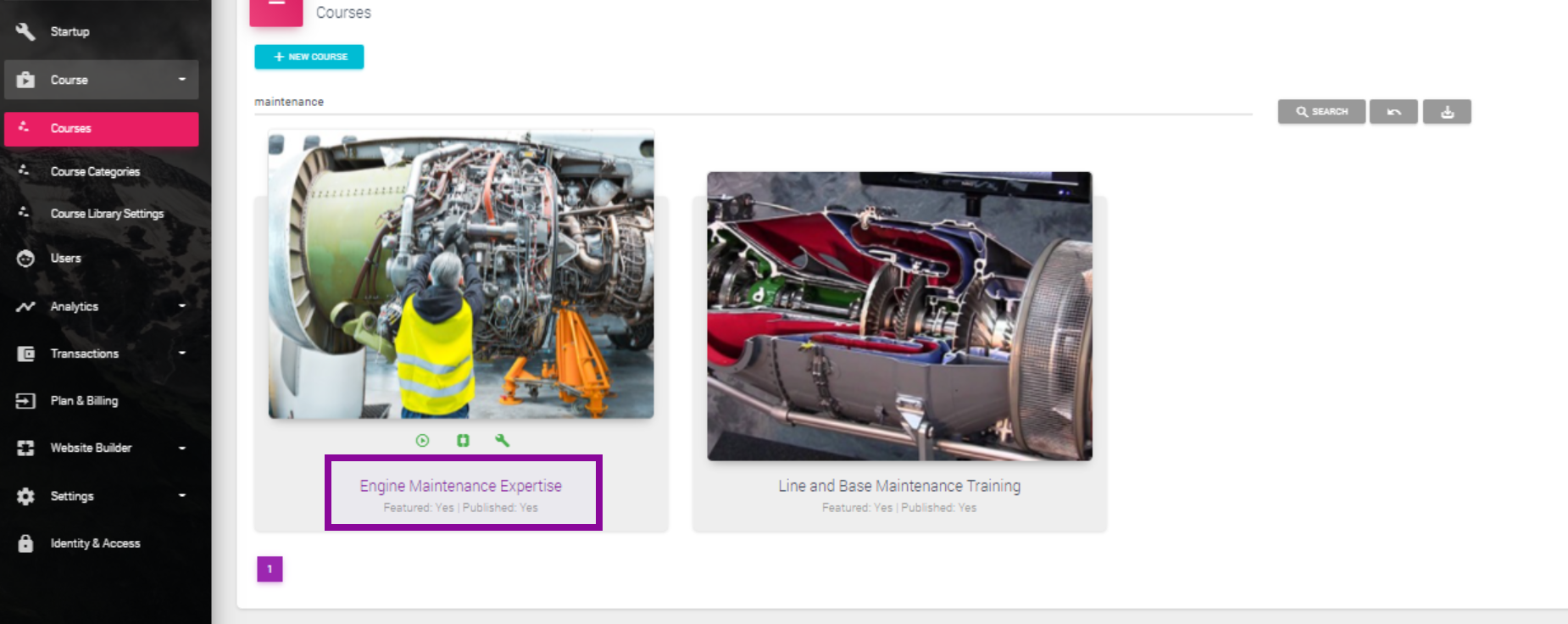The height and width of the screenshot is (624, 1568).
Task: Expand the Settings submenu arrow
Action: (182, 495)
